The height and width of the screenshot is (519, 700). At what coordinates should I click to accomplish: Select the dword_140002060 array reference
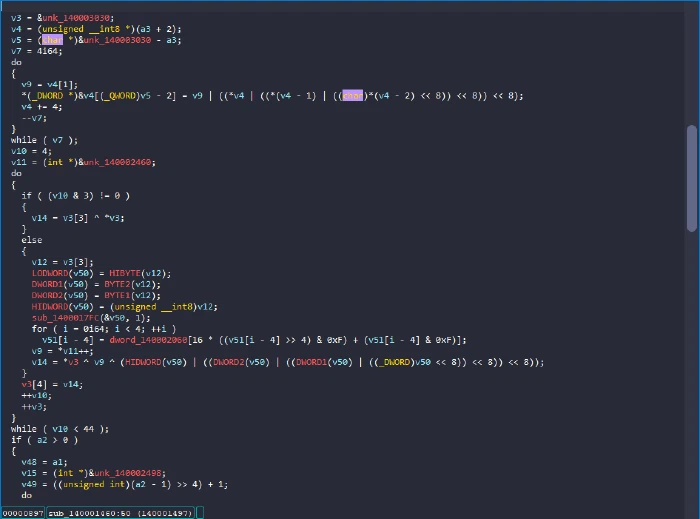pyautogui.click(x=148, y=340)
